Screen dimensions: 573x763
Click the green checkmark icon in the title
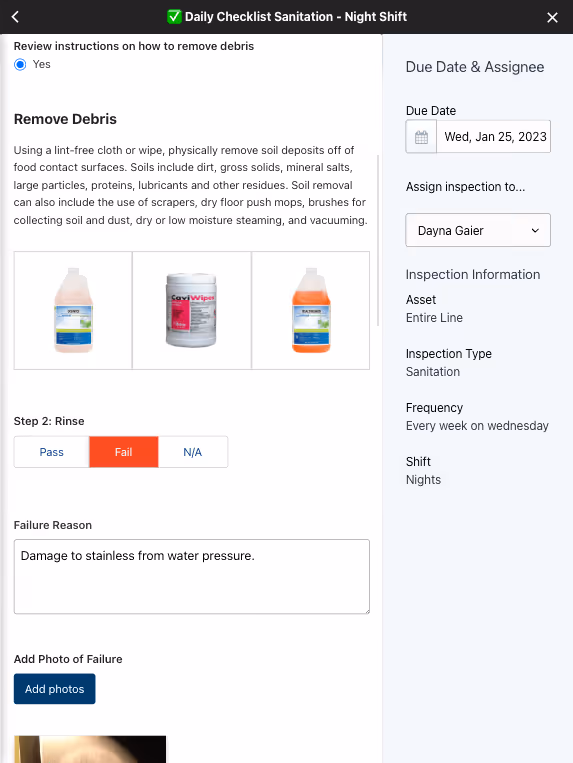[x=174, y=17]
